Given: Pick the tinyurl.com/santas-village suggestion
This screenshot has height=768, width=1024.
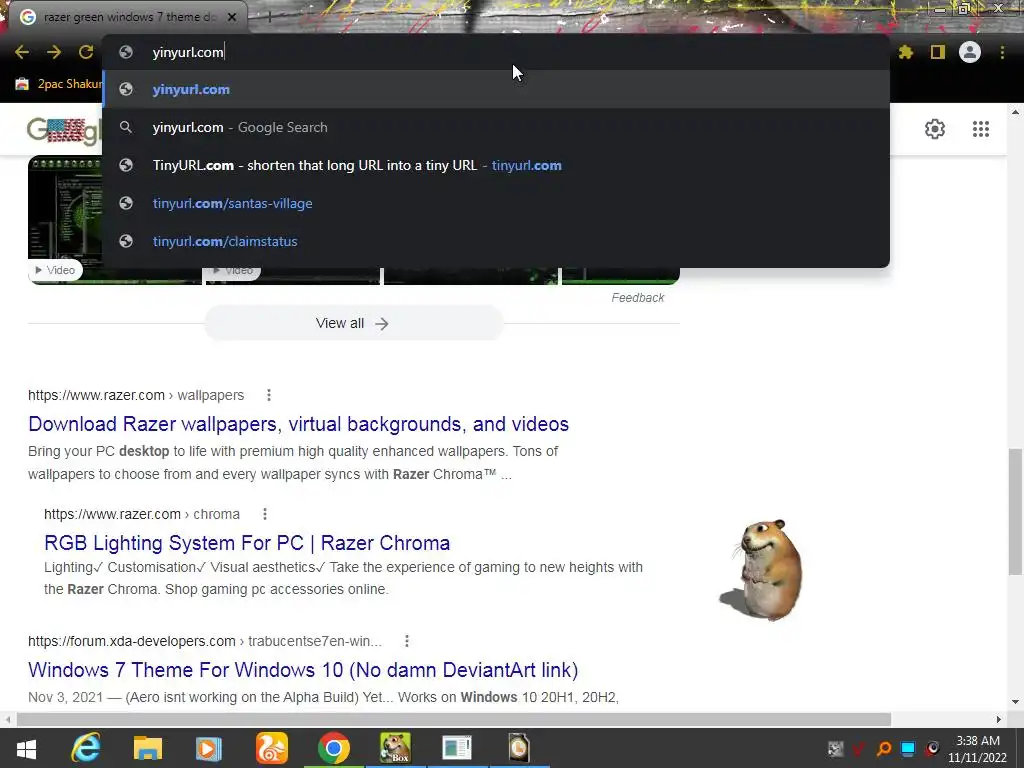Looking at the screenshot, I should [x=496, y=203].
